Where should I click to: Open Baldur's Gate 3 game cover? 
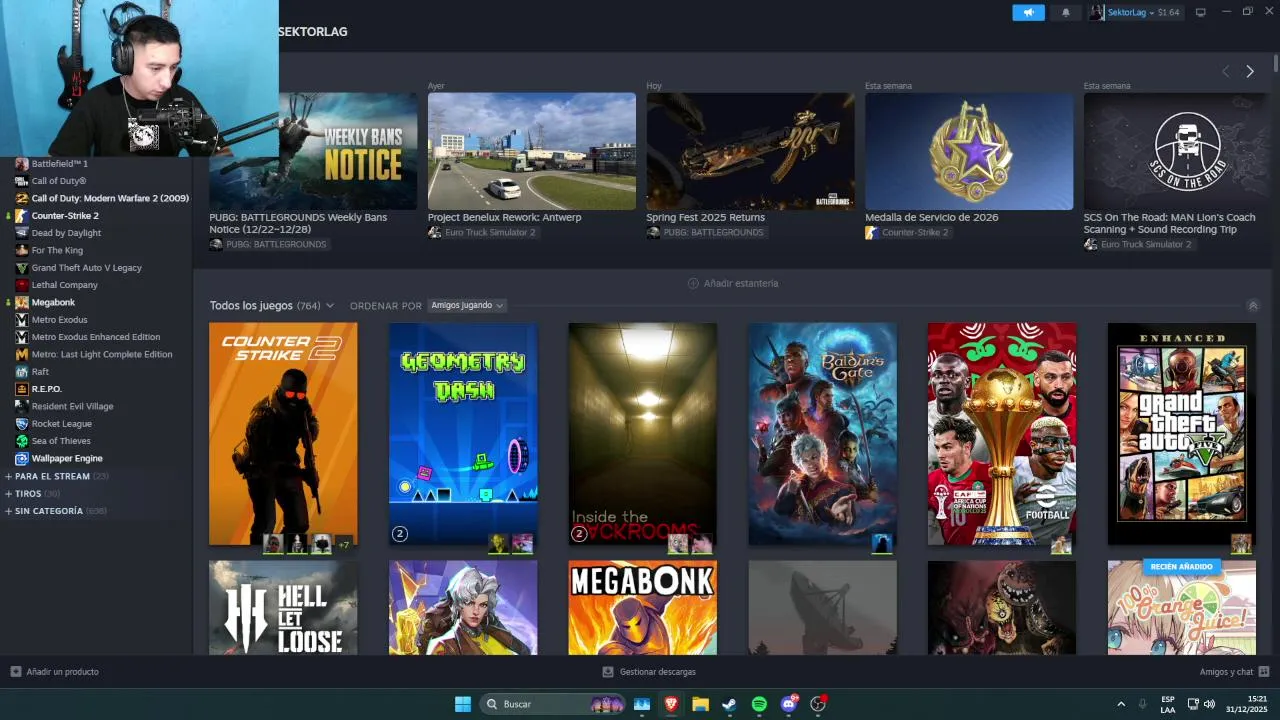click(x=822, y=434)
